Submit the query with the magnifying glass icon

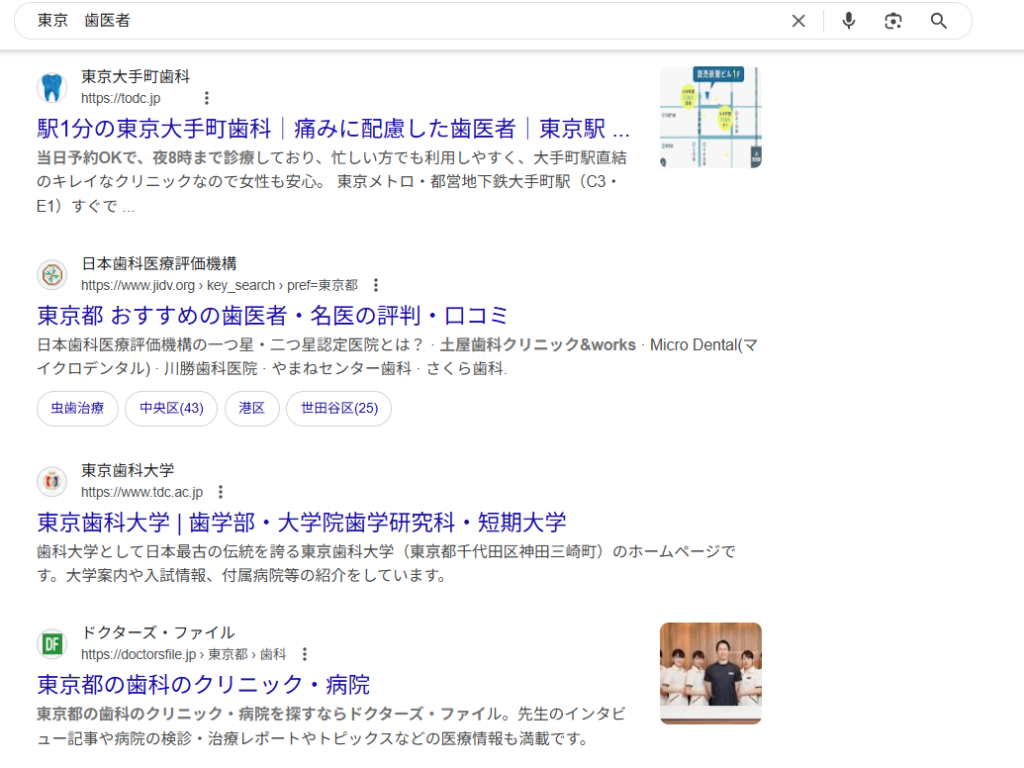point(938,21)
